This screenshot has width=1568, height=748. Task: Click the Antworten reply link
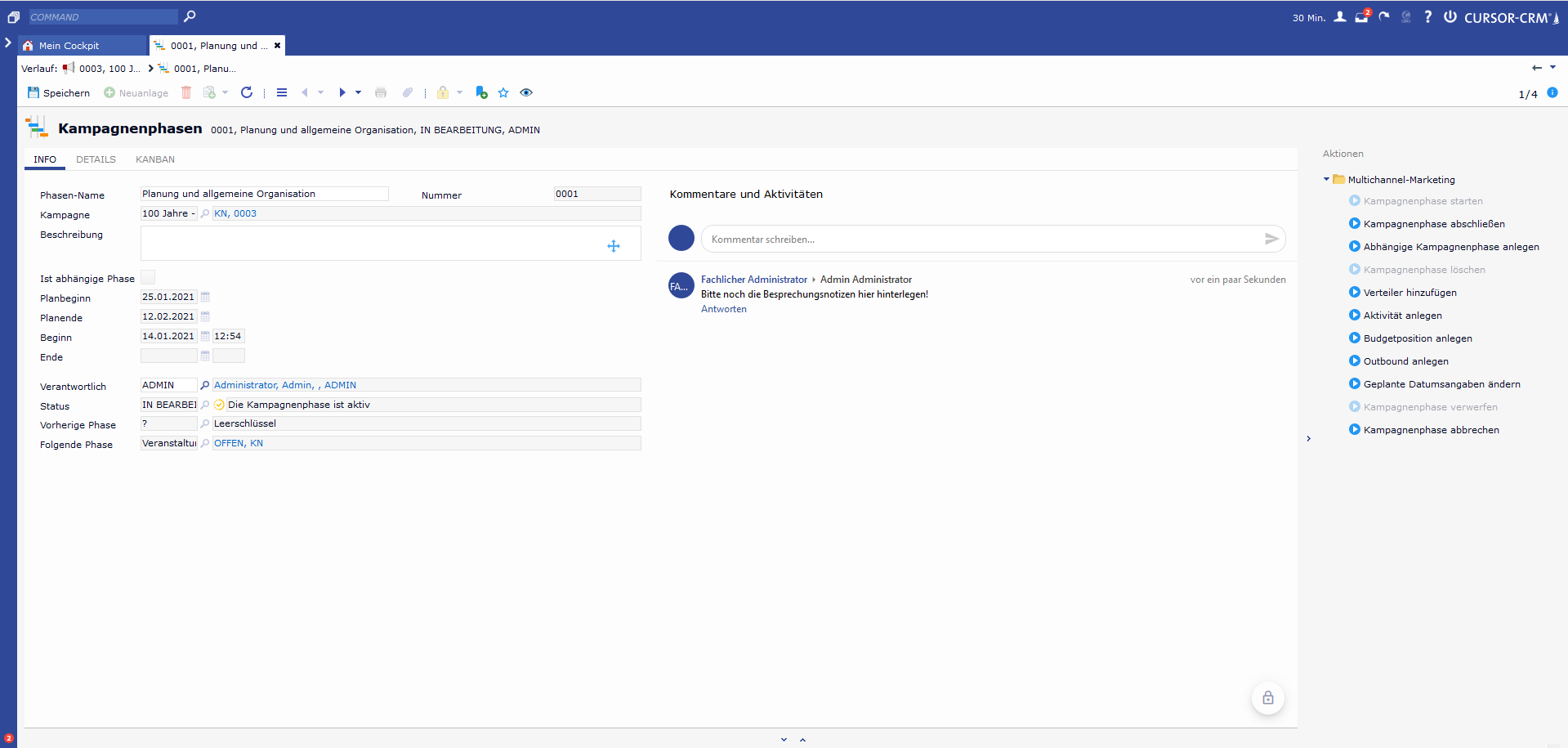tap(723, 310)
